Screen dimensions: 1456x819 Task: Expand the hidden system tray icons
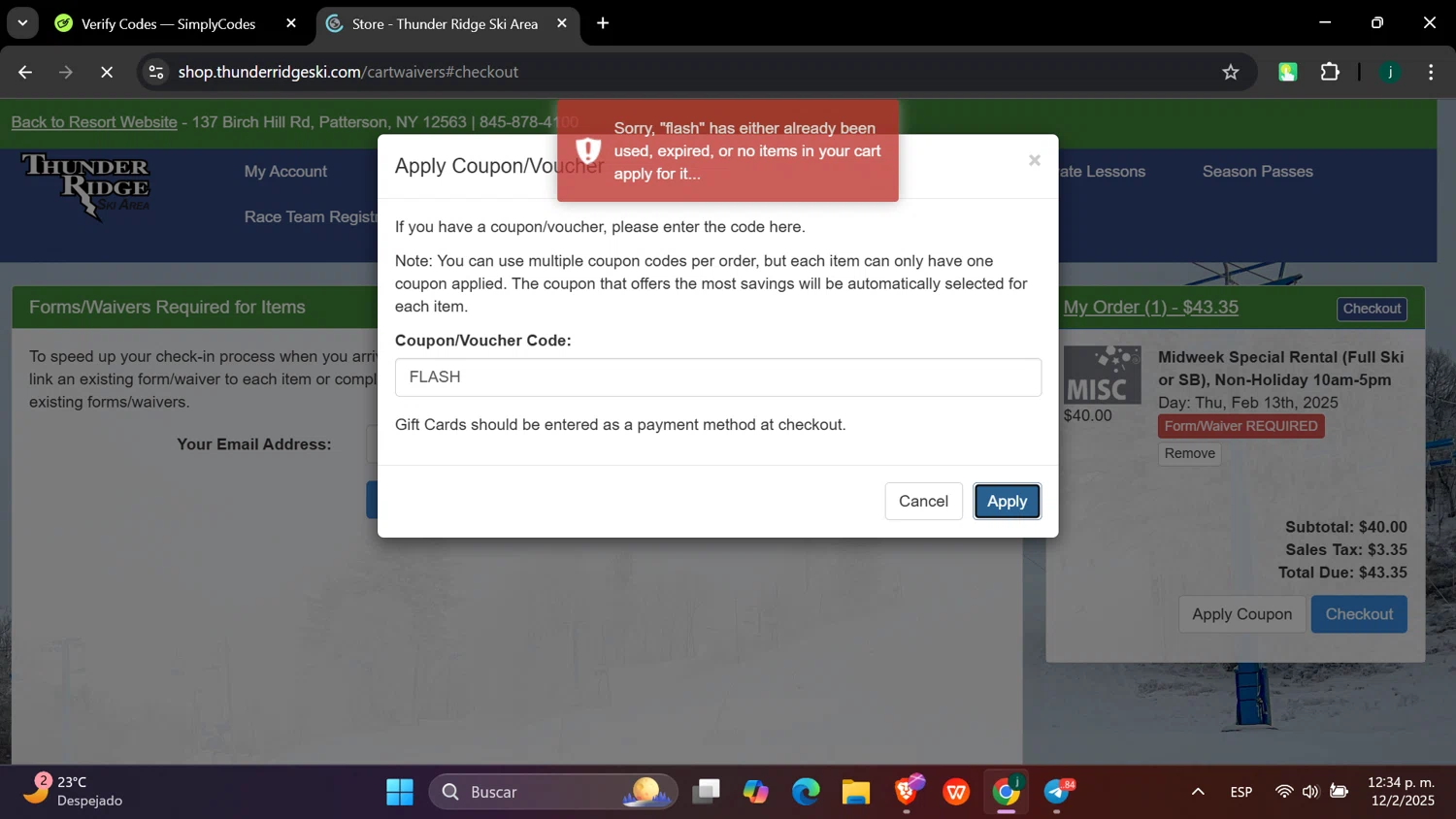point(1198,792)
